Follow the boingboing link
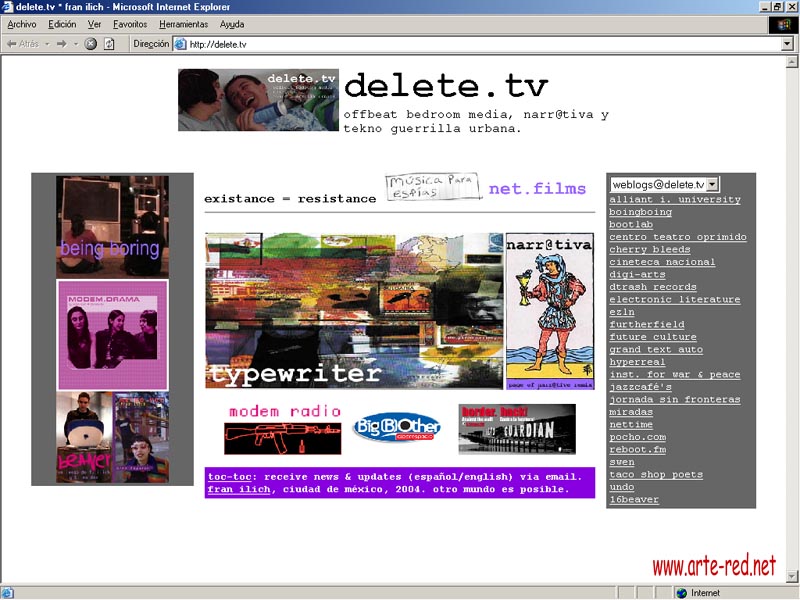This screenshot has width=800, height=600. tap(640, 212)
